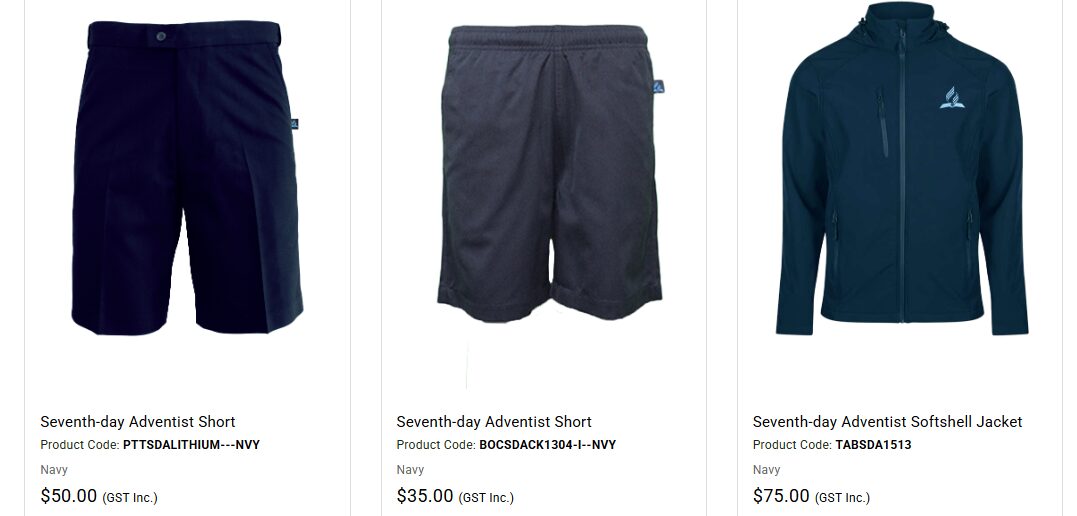Click the waistband button on the navy shorts
Screen dimensions: 1077x516
pos(161,36)
